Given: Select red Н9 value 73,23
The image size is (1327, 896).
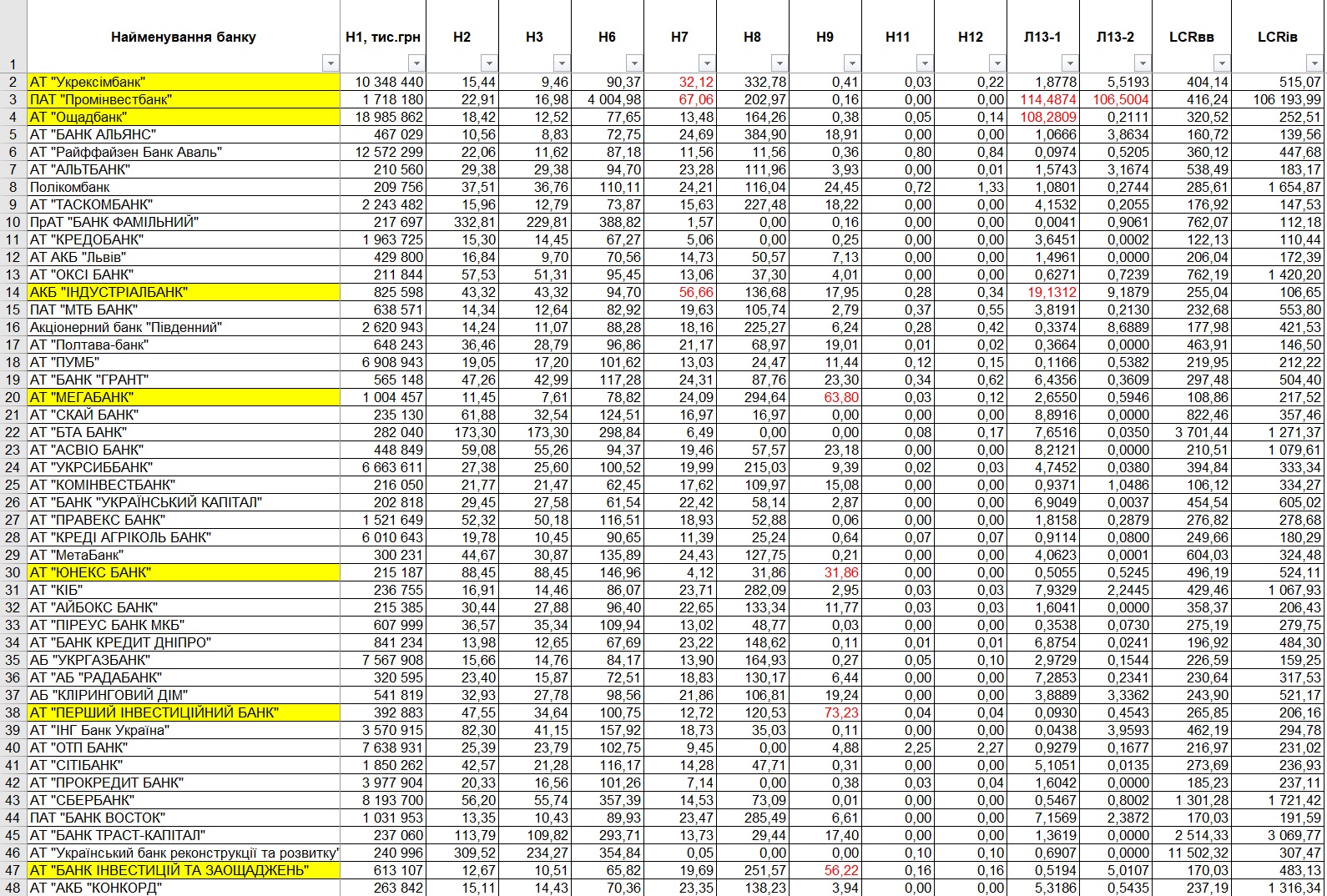Looking at the screenshot, I should (x=825, y=712).
